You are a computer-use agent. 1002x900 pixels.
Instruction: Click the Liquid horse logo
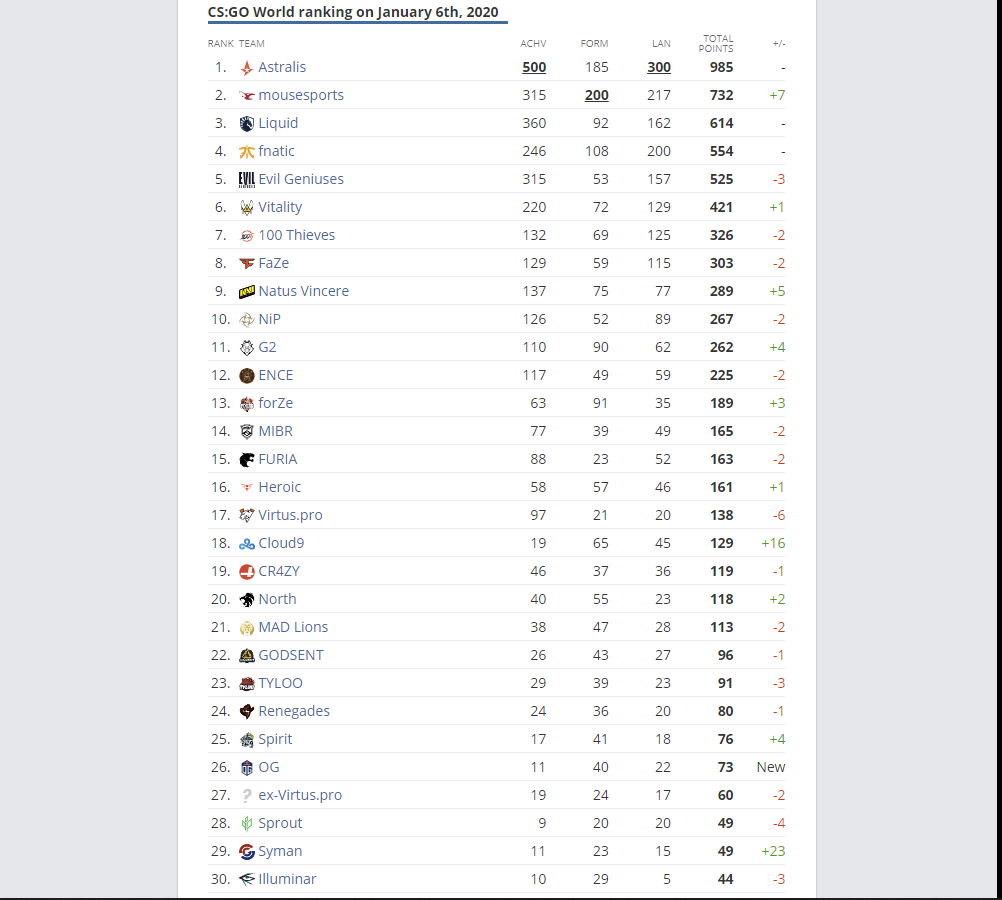pos(247,123)
